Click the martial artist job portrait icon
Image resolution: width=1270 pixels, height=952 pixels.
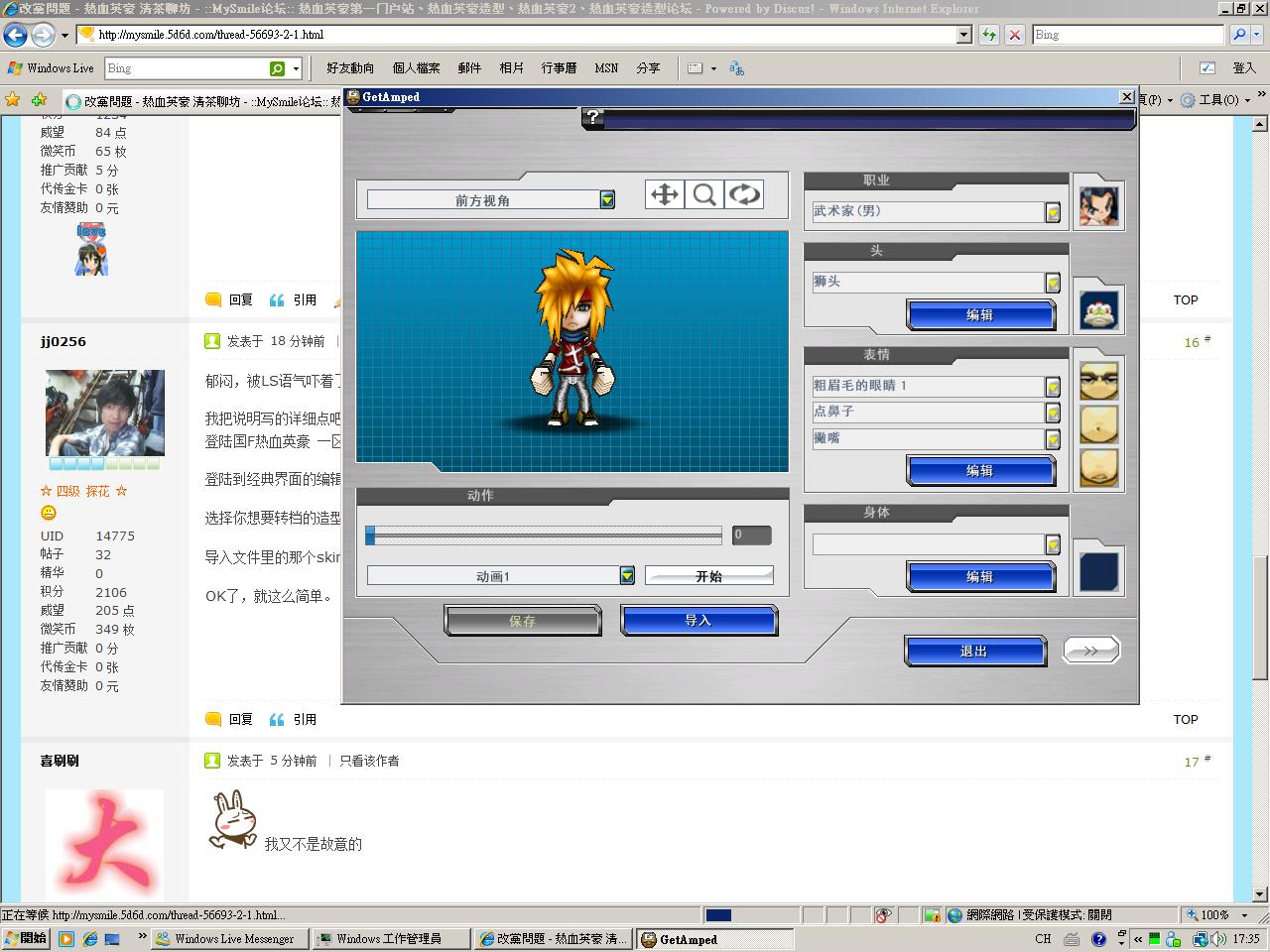(1098, 206)
